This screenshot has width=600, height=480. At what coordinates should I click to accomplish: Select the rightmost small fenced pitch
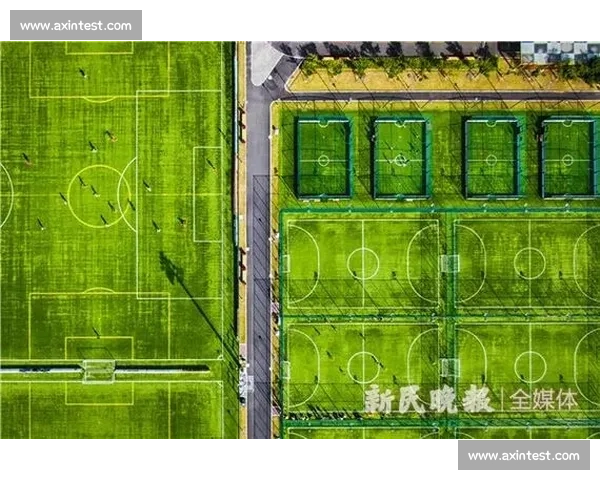click(567, 158)
